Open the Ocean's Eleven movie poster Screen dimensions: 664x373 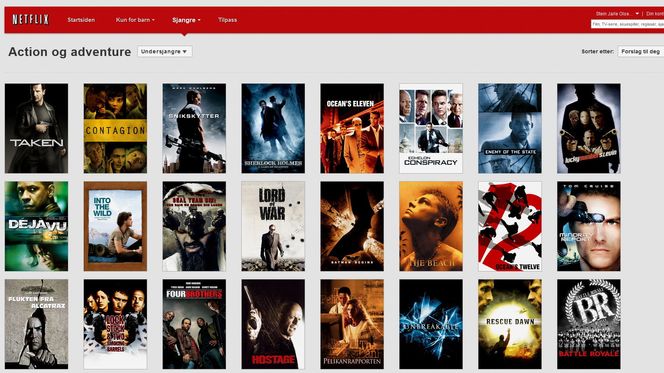point(352,128)
